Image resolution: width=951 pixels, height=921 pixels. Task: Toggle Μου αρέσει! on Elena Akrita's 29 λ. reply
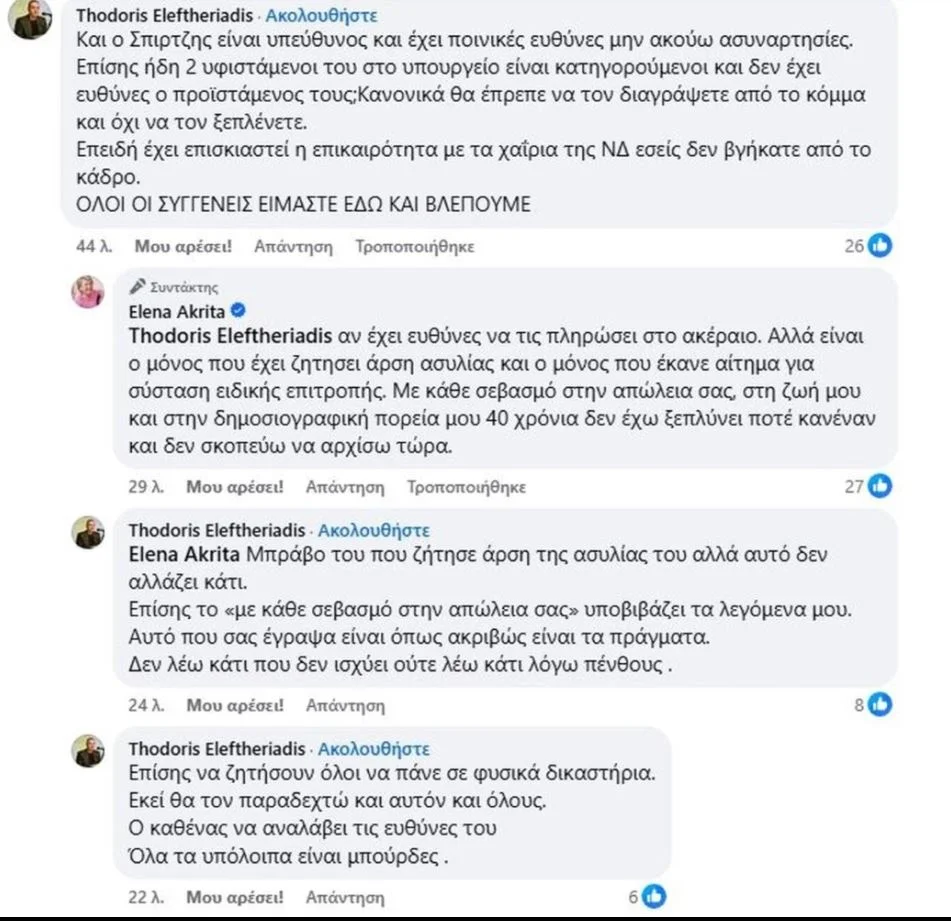pyautogui.click(x=236, y=487)
